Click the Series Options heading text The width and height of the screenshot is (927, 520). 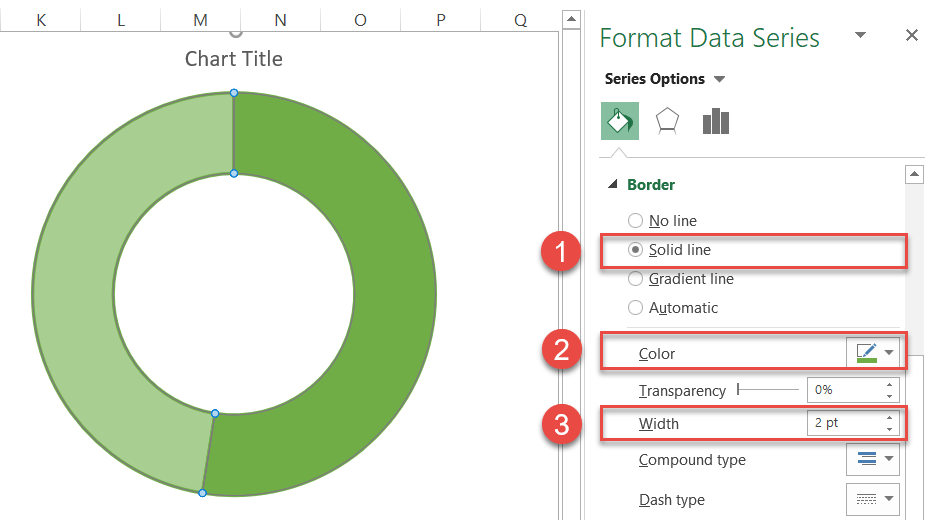(654, 79)
